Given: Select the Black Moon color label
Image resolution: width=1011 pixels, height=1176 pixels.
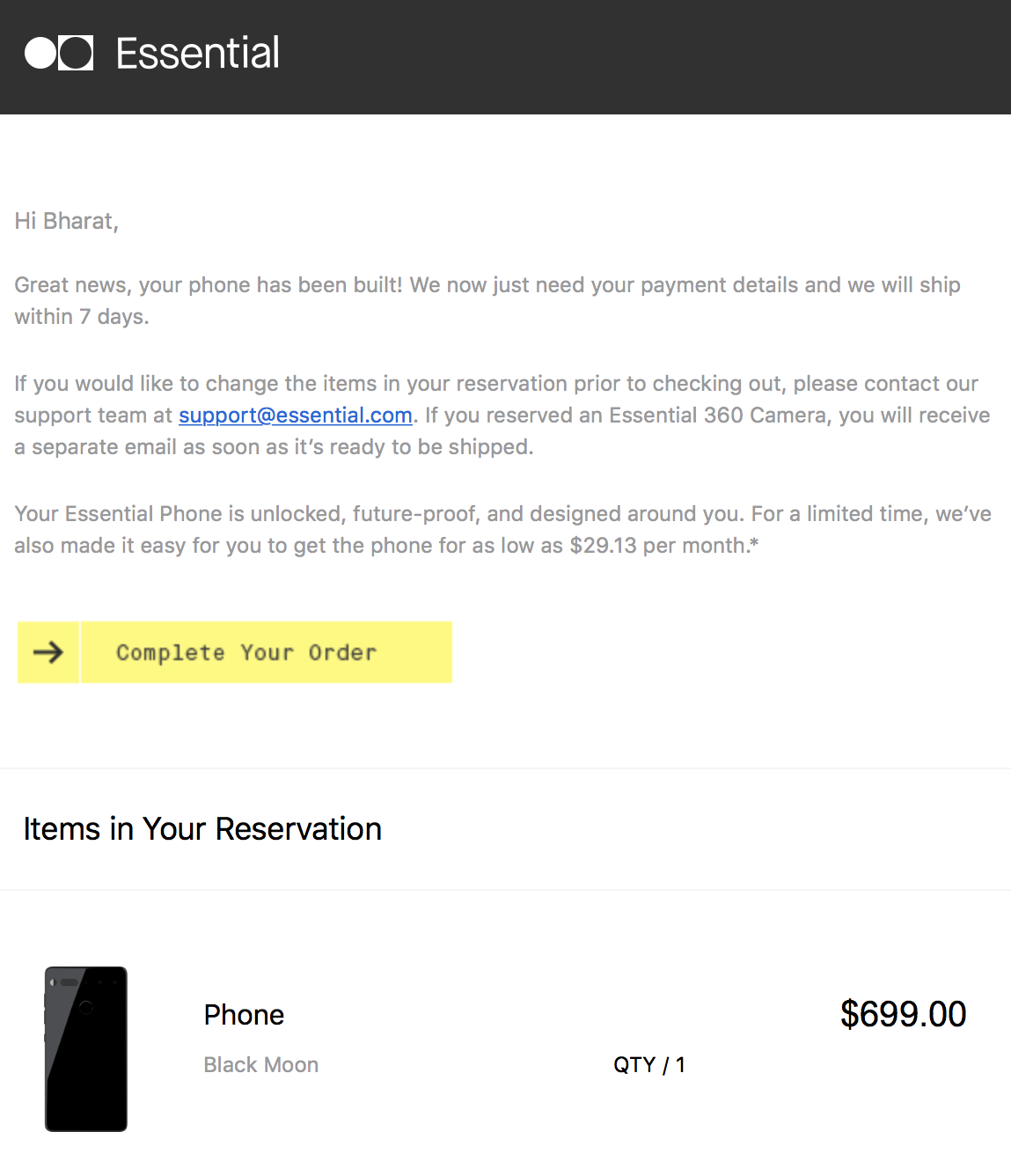Looking at the screenshot, I should pos(261,1065).
